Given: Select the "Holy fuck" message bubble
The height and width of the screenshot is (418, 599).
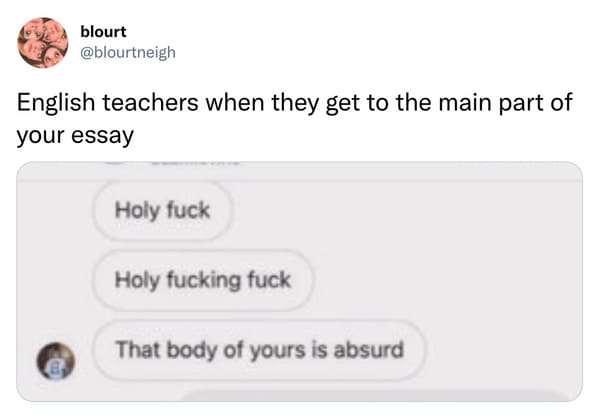Looking at the screenshot, I should 162,211.
